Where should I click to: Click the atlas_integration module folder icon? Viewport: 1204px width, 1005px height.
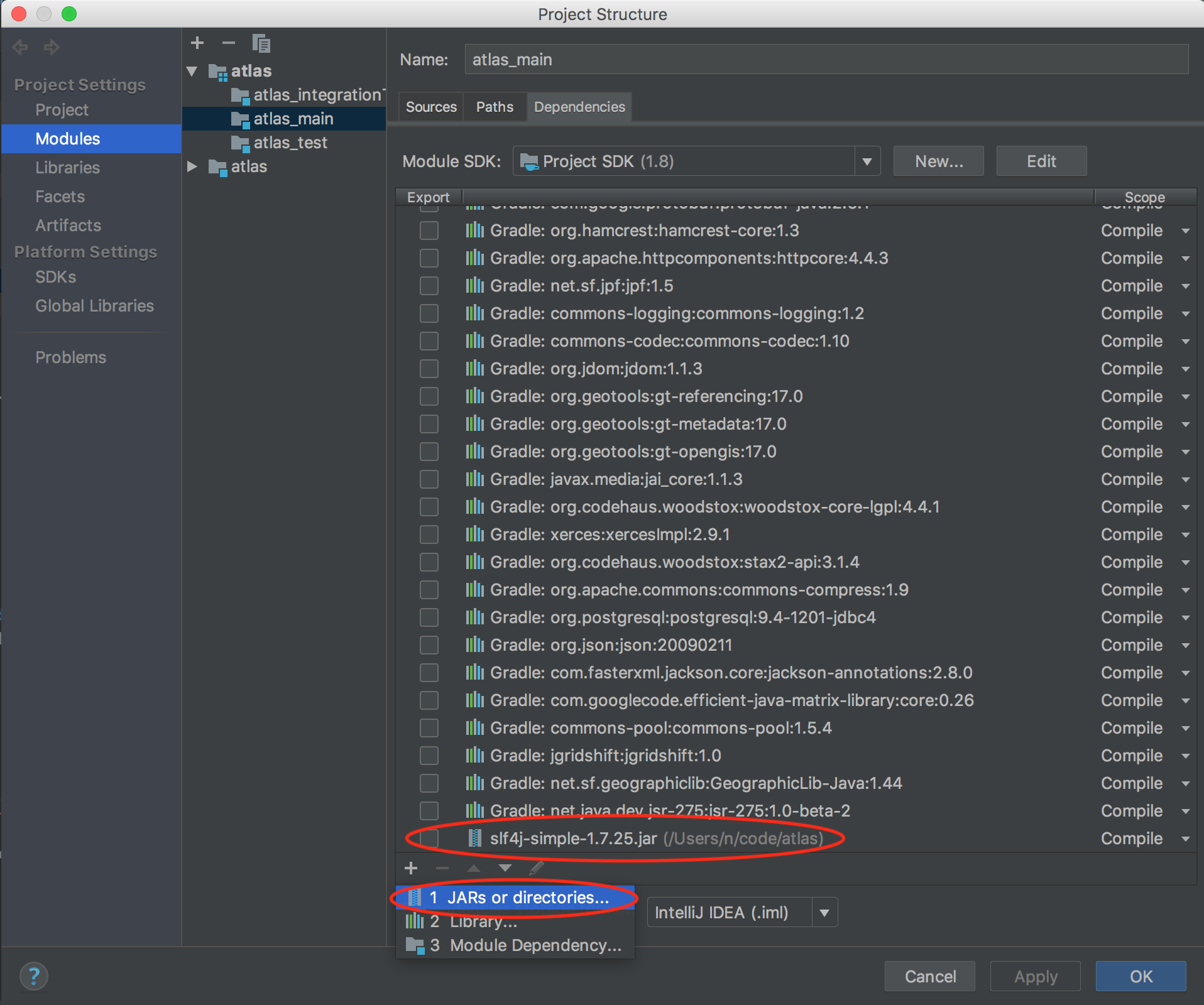point(240,95)
